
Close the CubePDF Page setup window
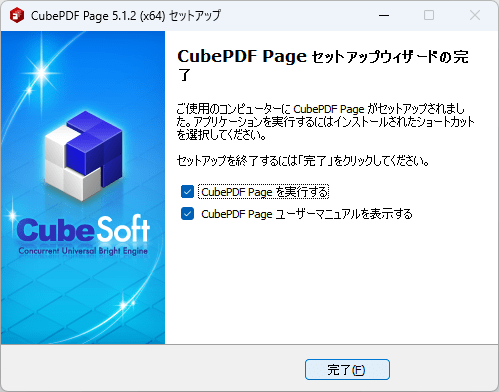pyautogui.click(x=475, y=15)
